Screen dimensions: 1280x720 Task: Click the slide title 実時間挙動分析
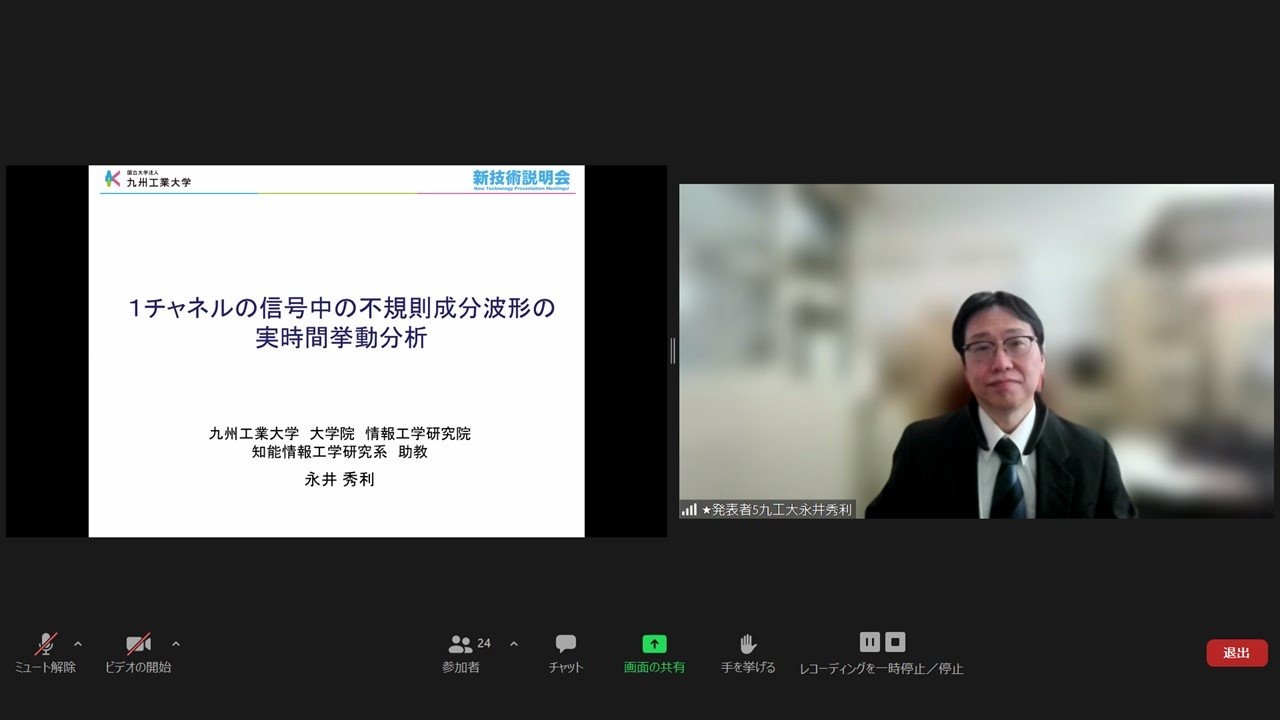[x=341, y=339]
